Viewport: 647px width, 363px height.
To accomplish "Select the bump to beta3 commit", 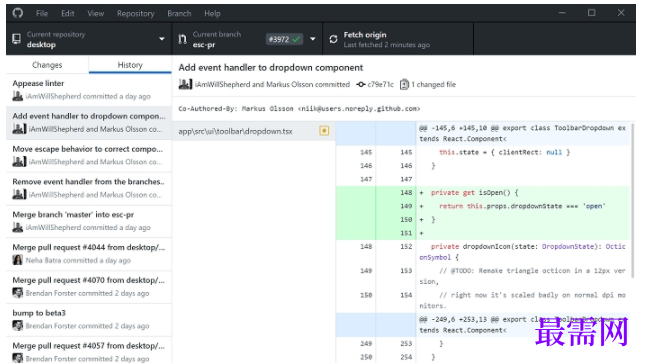I will (89, 320).
